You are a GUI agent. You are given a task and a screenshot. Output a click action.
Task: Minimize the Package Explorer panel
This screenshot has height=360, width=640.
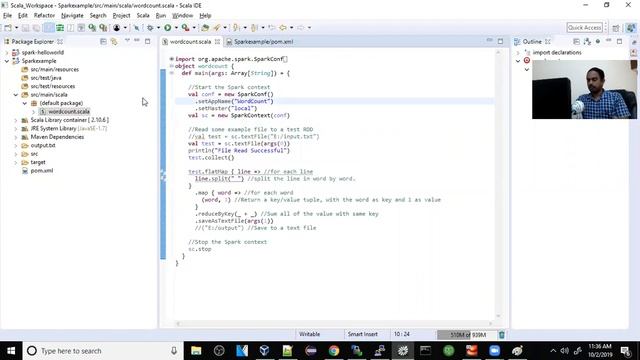(137, 41)
